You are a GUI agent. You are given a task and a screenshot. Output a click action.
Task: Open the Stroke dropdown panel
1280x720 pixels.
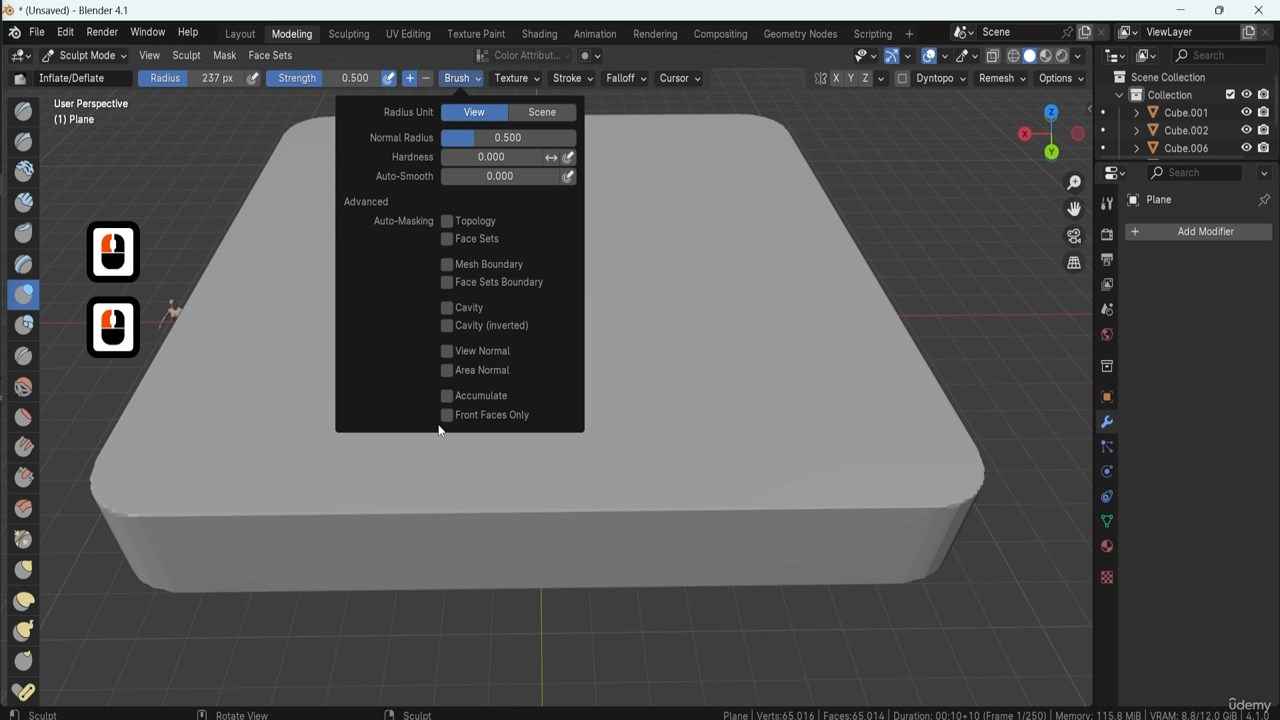coord(573,78)
